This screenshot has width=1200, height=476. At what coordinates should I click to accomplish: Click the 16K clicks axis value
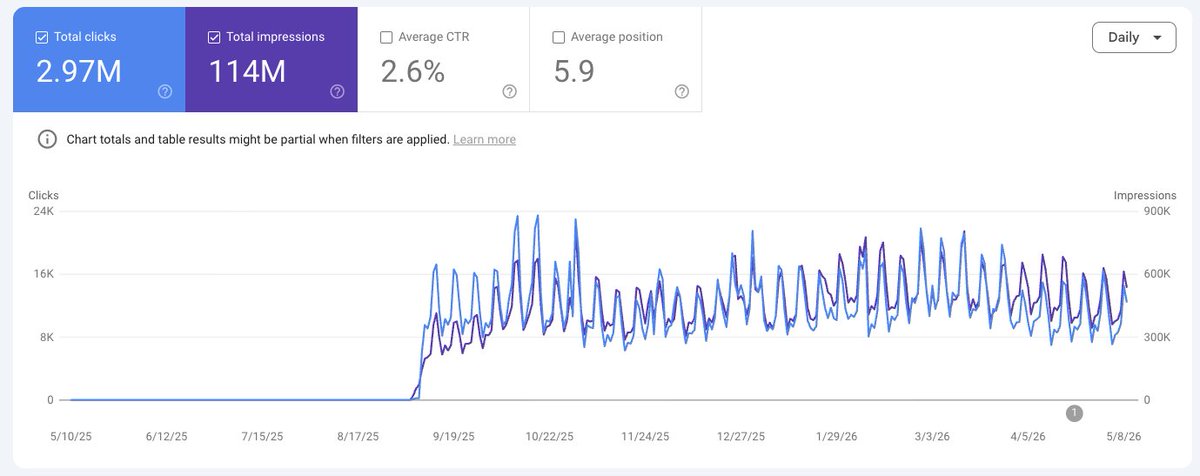[x=43, y=274]
